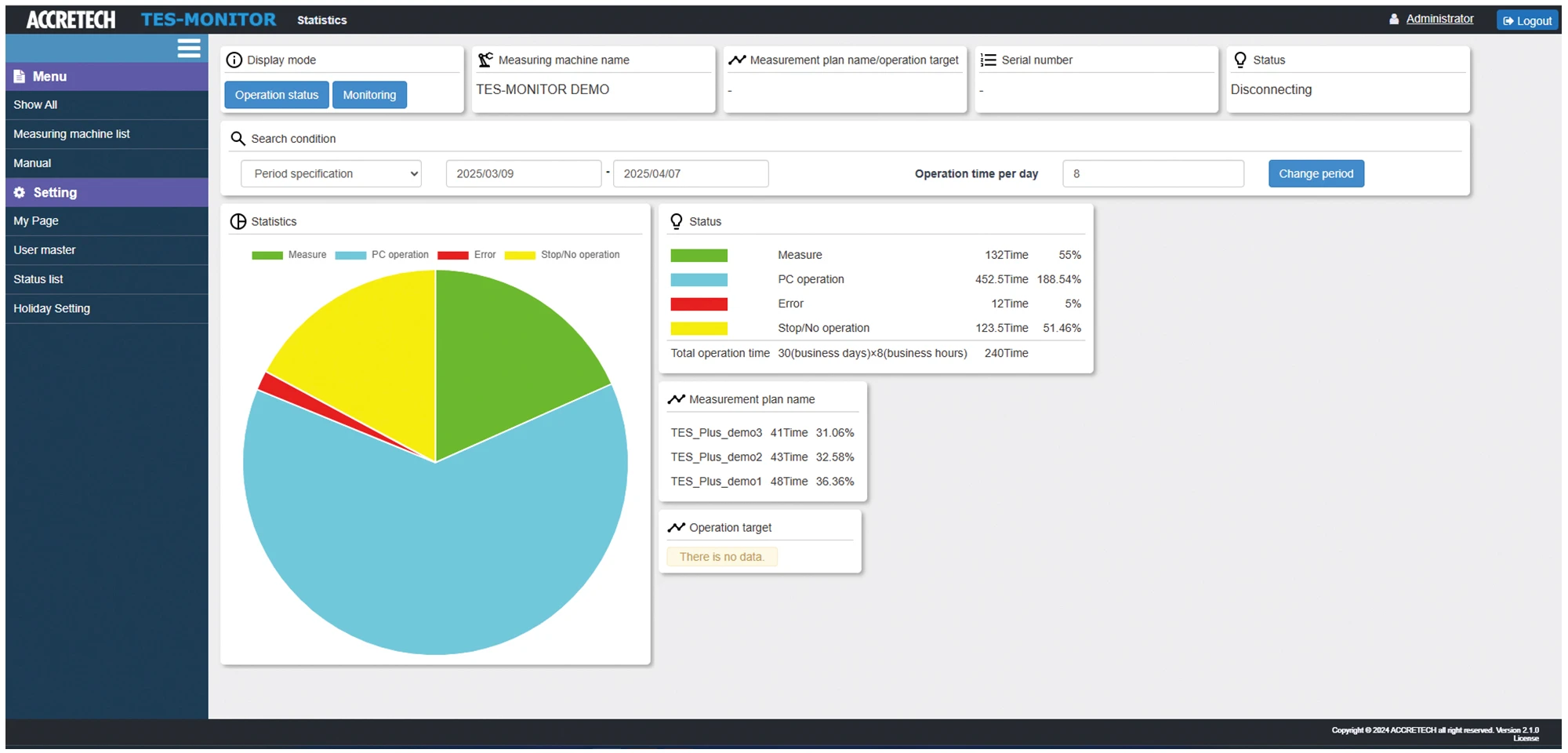Open User master in sidebar

click(107, 250)
